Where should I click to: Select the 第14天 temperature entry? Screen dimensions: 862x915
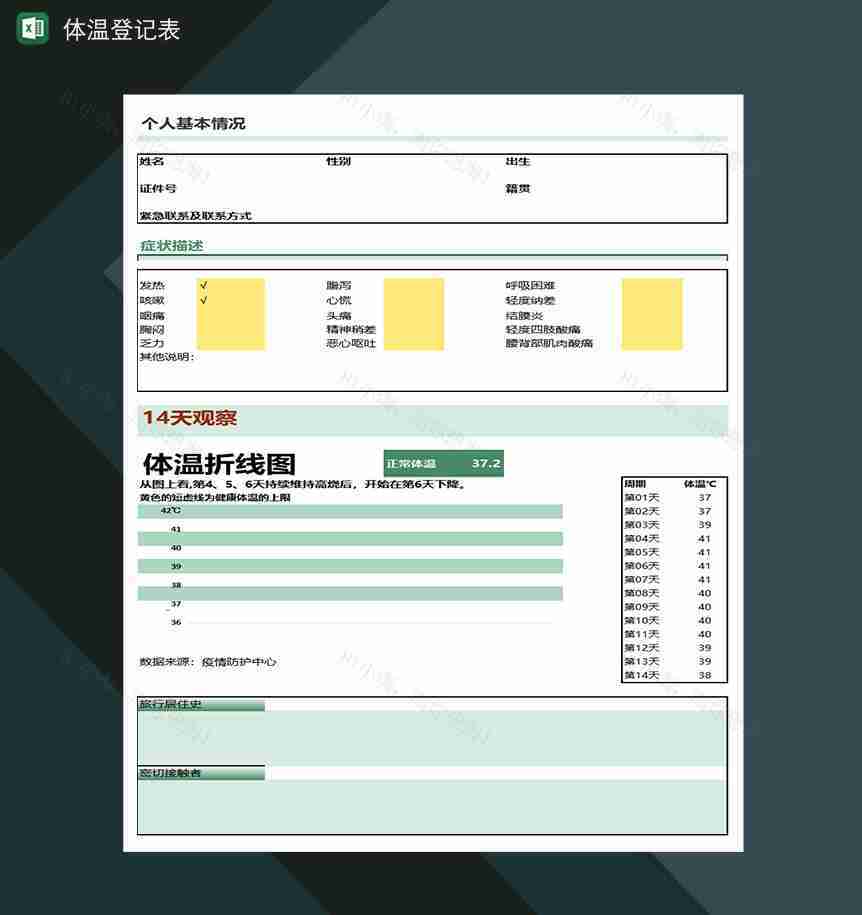(642, 675)
